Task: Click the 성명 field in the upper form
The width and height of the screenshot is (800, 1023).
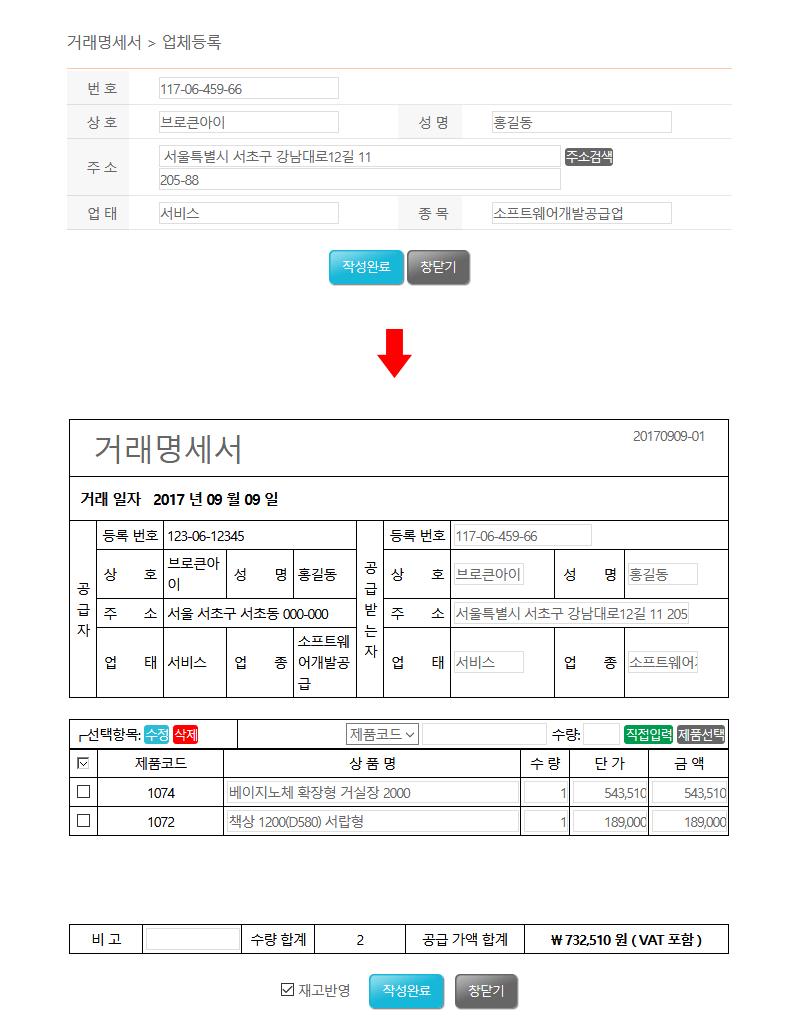Action: coord(581,122)
